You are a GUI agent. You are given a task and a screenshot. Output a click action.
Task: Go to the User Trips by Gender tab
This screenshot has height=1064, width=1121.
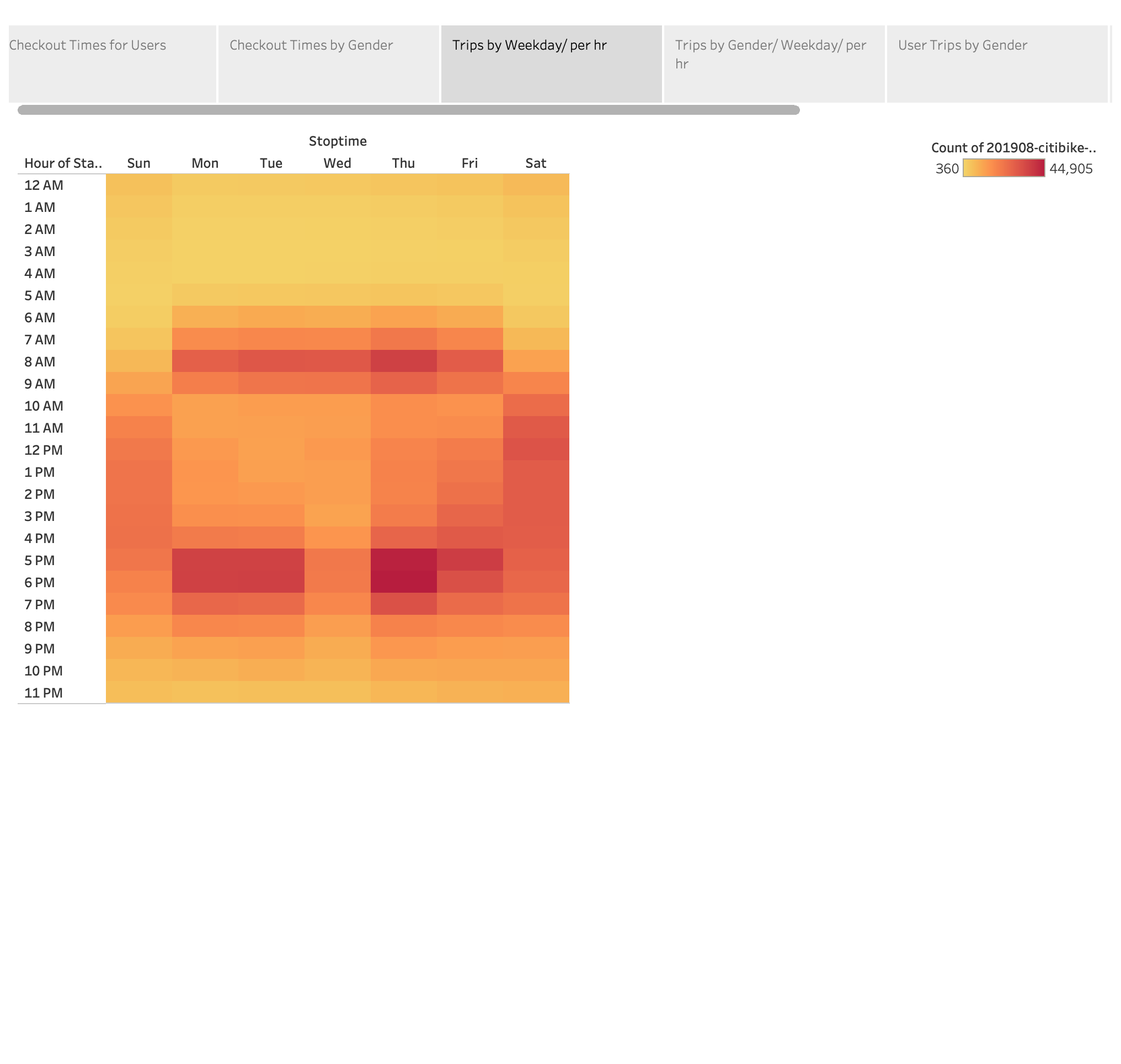coord(997,63)
